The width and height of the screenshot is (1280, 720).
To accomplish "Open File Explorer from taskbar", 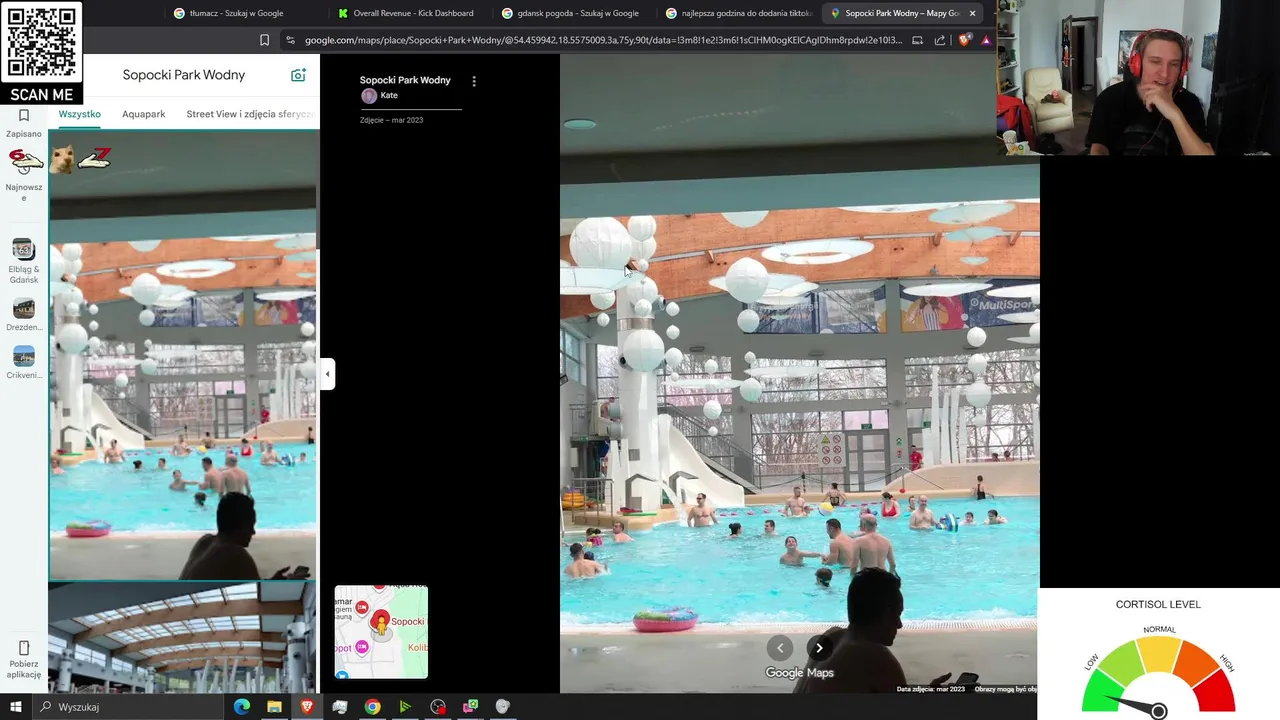I will pos(274,707).
